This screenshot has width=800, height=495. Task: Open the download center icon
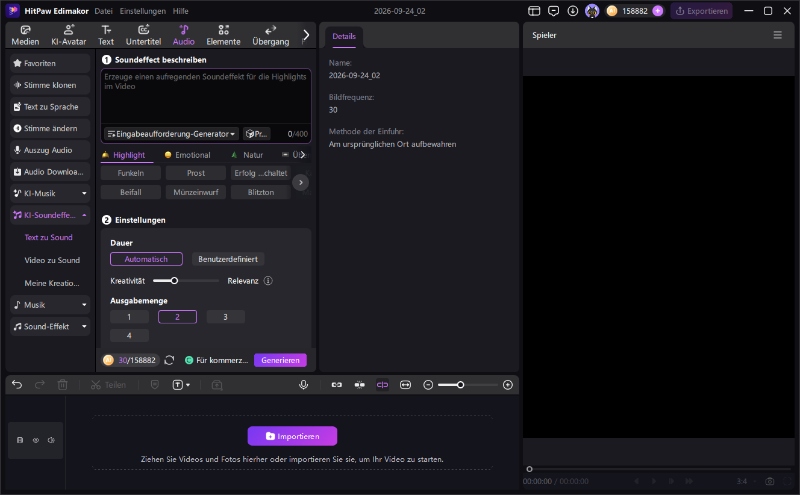pos(572,11)
